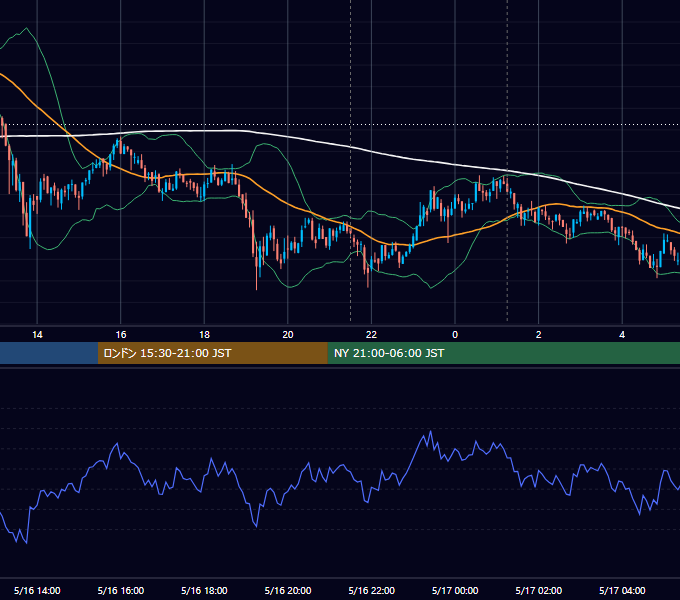Click the 20 hour label on chart axis
Image resolution: width=680 pixels, height=600 pixels.
[x=288, y=335]
